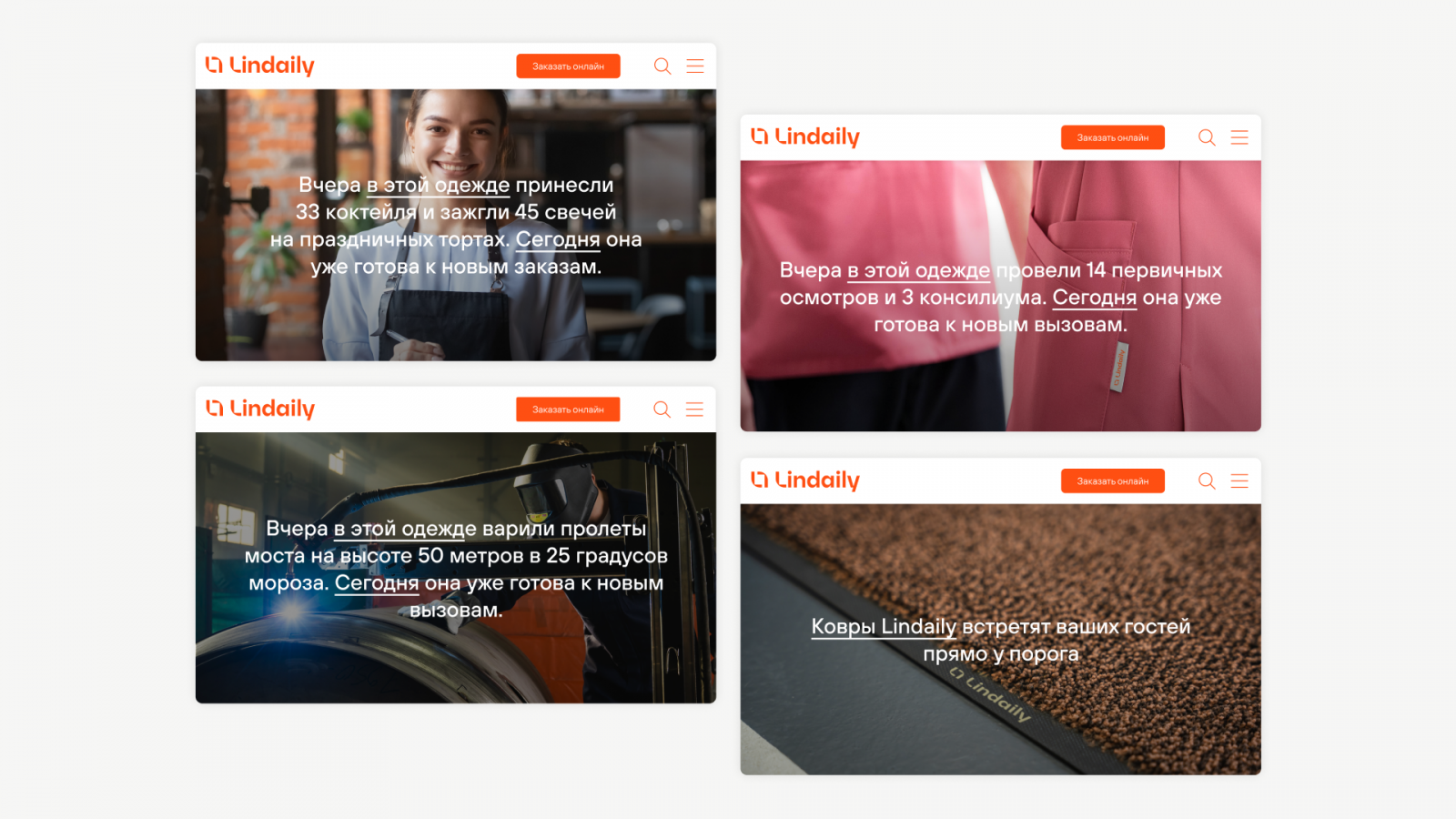Click 'Заказать онлайн' button above waitress photo
The image size is (1456, 819).
tap(568, 66)
